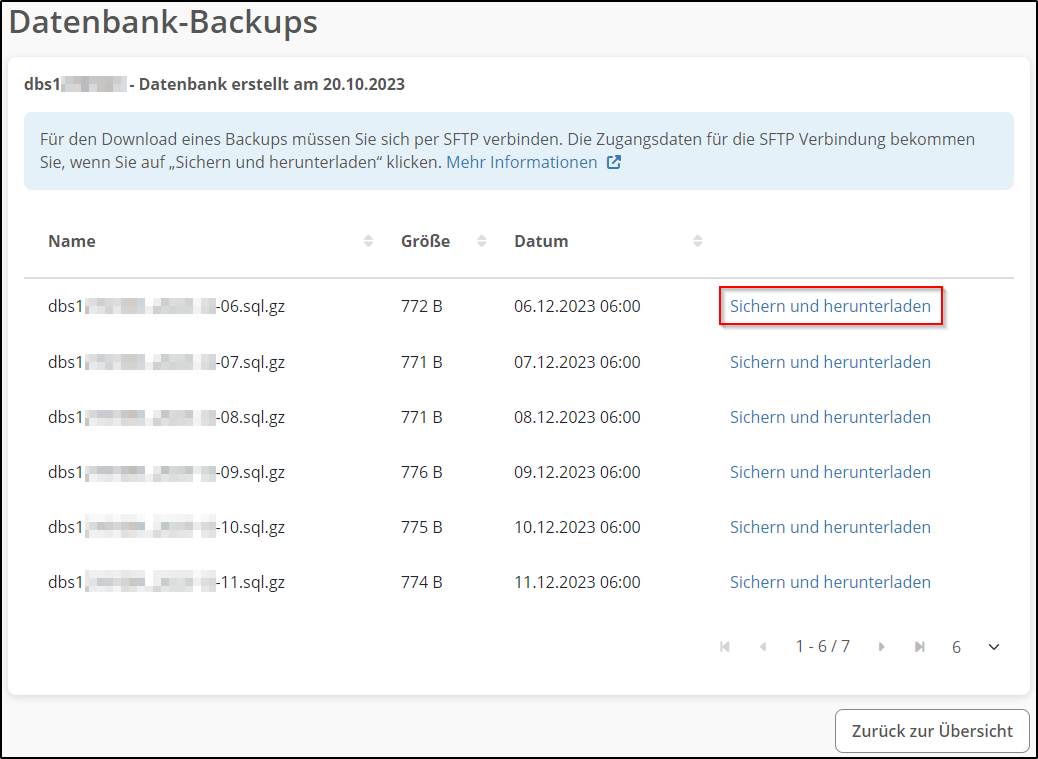Sort table by Datum column arrows
This screenshot has width=1038, height=759.
coord(697,241)
